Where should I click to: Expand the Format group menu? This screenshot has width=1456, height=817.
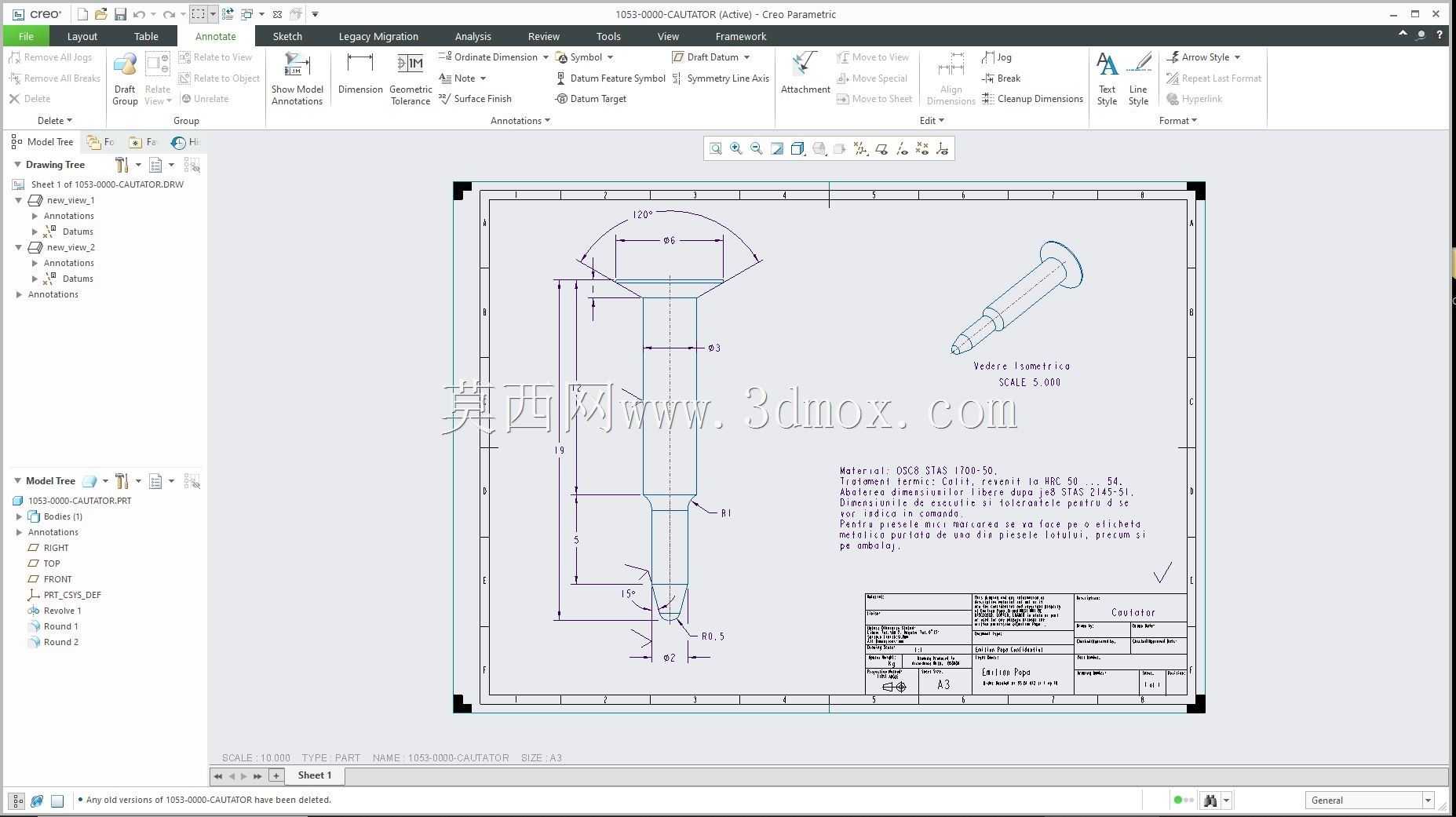1177,121
